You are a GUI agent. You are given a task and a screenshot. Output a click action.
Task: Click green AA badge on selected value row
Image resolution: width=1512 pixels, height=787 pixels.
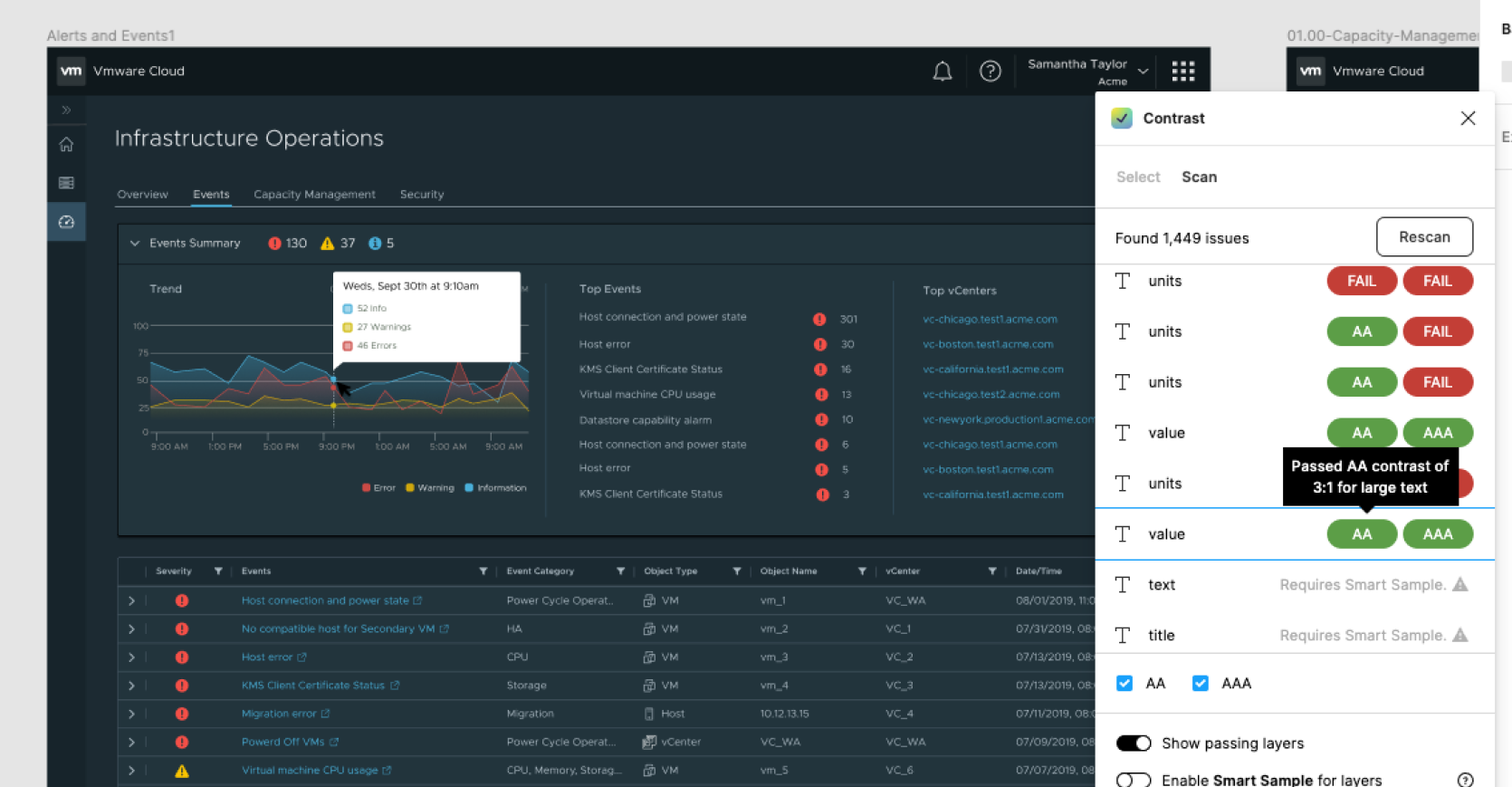(1362, 534)
